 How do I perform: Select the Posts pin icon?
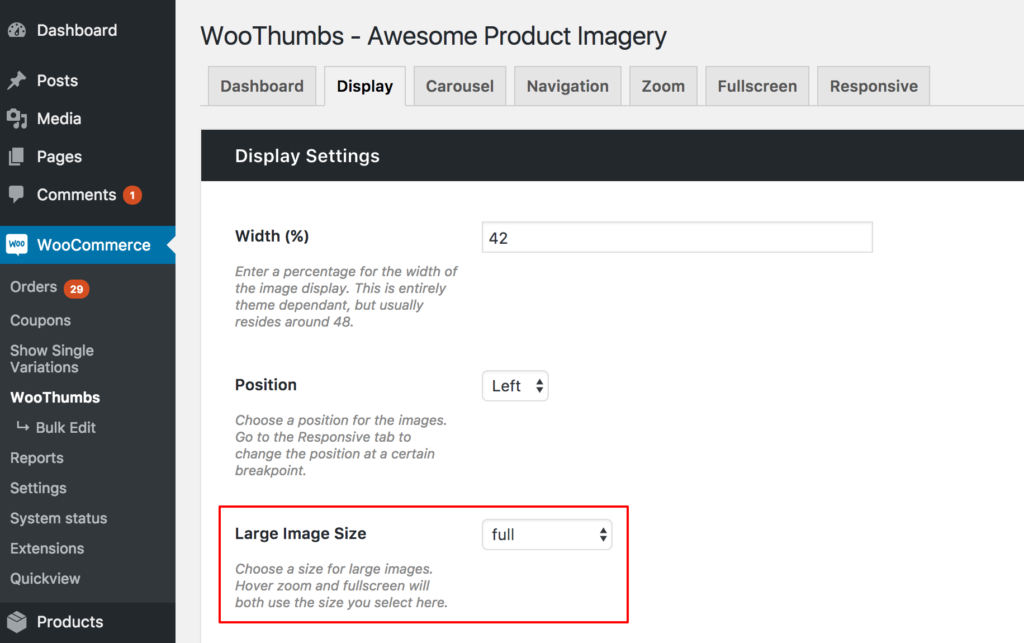point(18,80)
